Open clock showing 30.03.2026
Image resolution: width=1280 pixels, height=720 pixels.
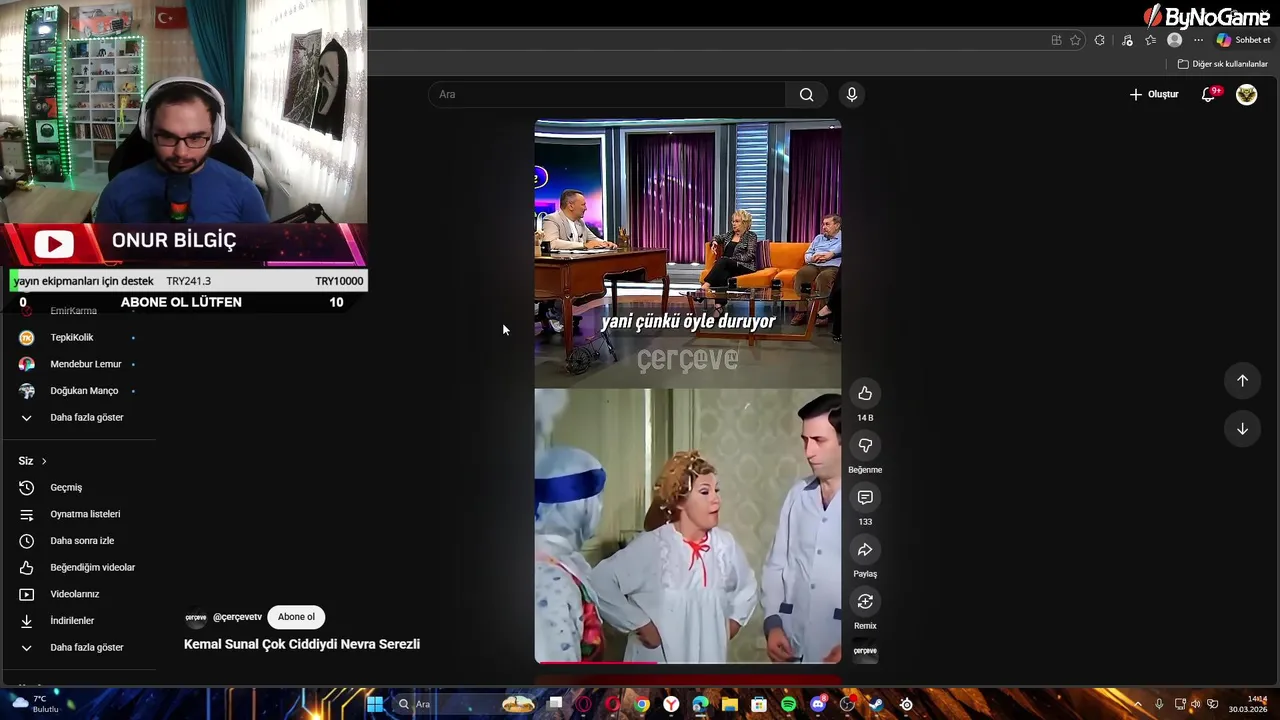coord(1248,704)
